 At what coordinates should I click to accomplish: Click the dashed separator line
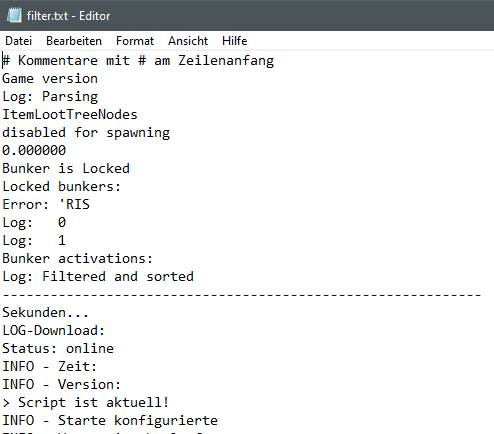pos(242,295)
